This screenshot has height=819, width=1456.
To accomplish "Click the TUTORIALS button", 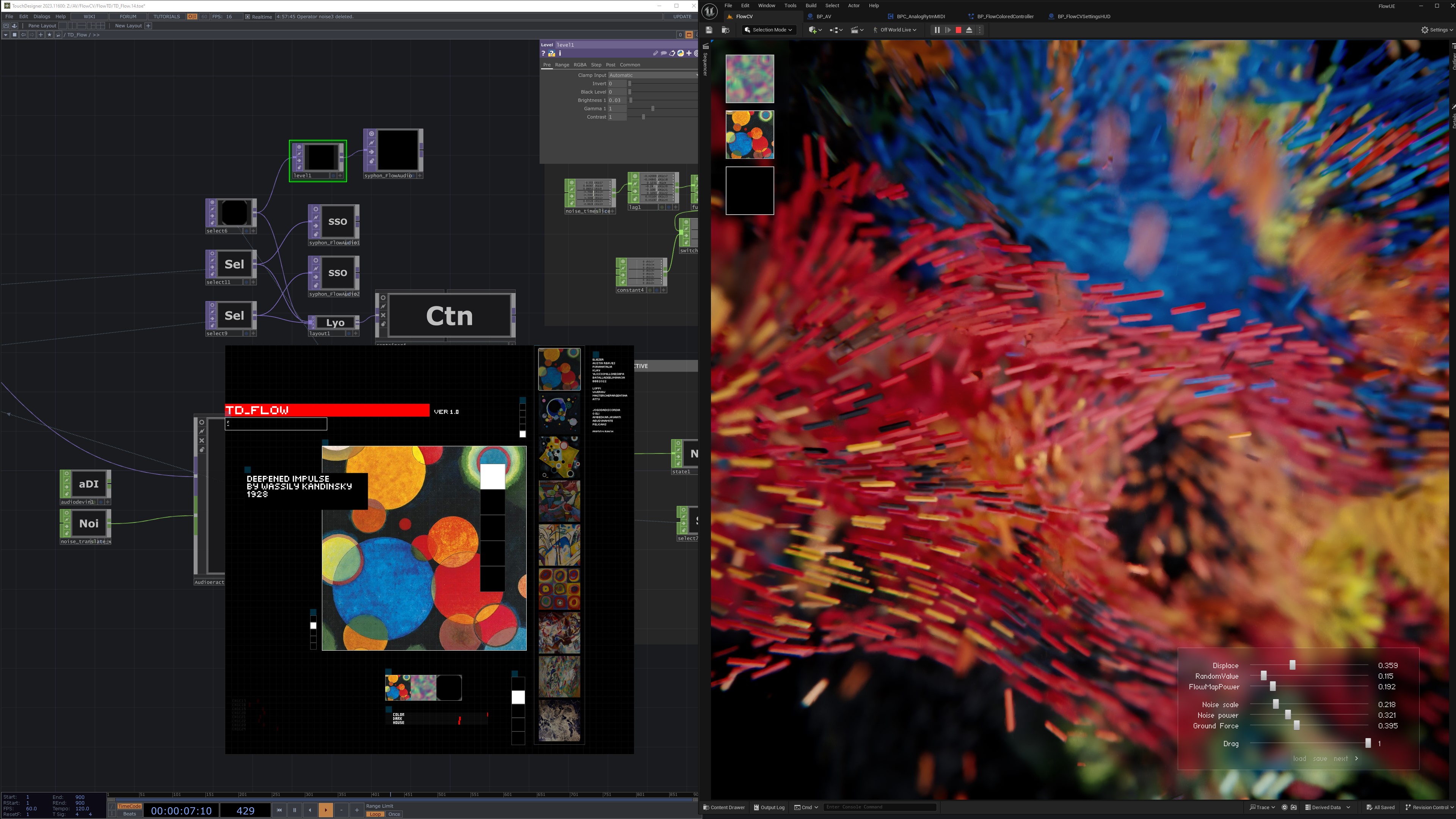I will pos(166,16).
